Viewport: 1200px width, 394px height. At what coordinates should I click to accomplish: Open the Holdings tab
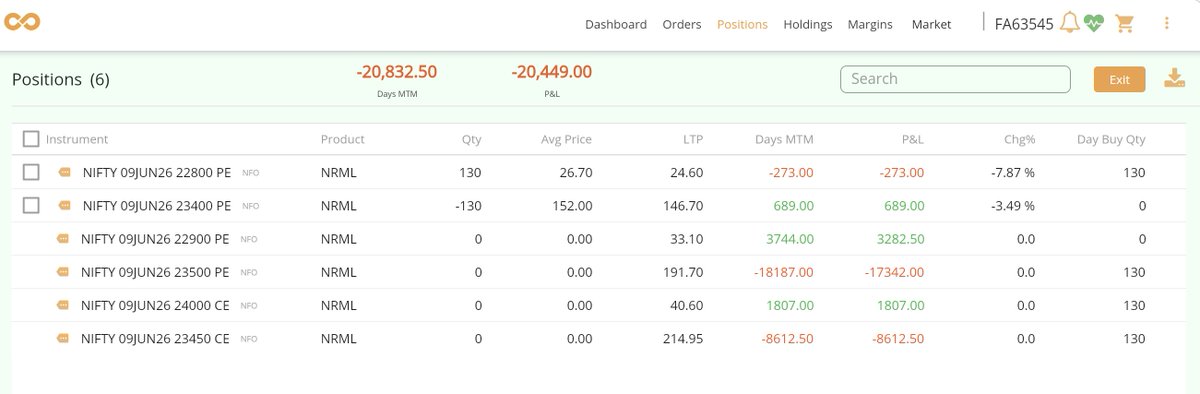tap(808, 24)
